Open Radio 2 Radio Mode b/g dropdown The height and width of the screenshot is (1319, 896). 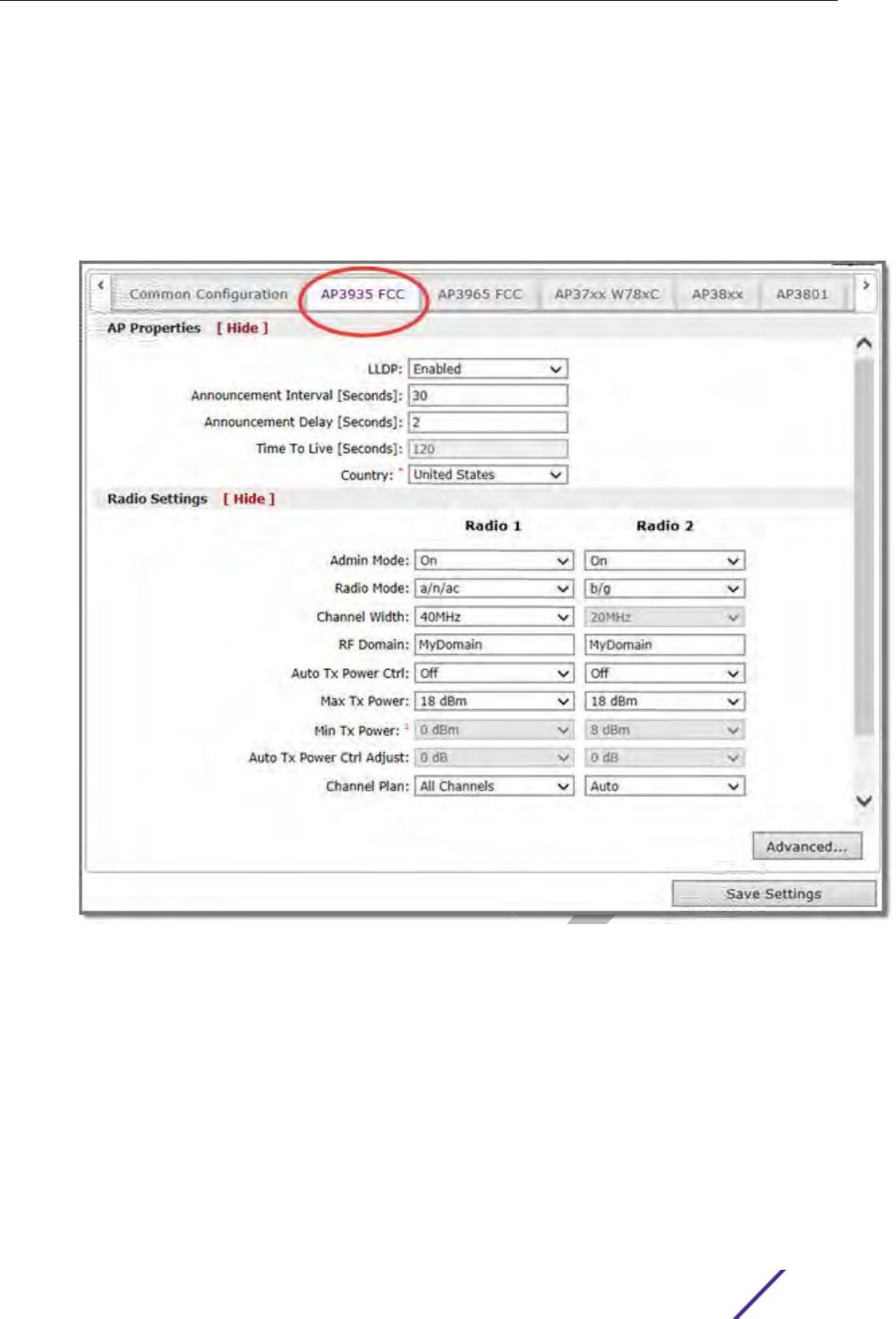665,588
